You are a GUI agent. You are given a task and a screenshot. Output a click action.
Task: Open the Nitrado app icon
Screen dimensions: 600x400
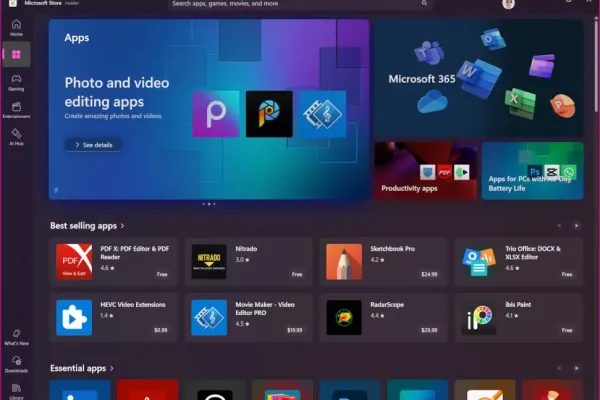pos(209,261)
